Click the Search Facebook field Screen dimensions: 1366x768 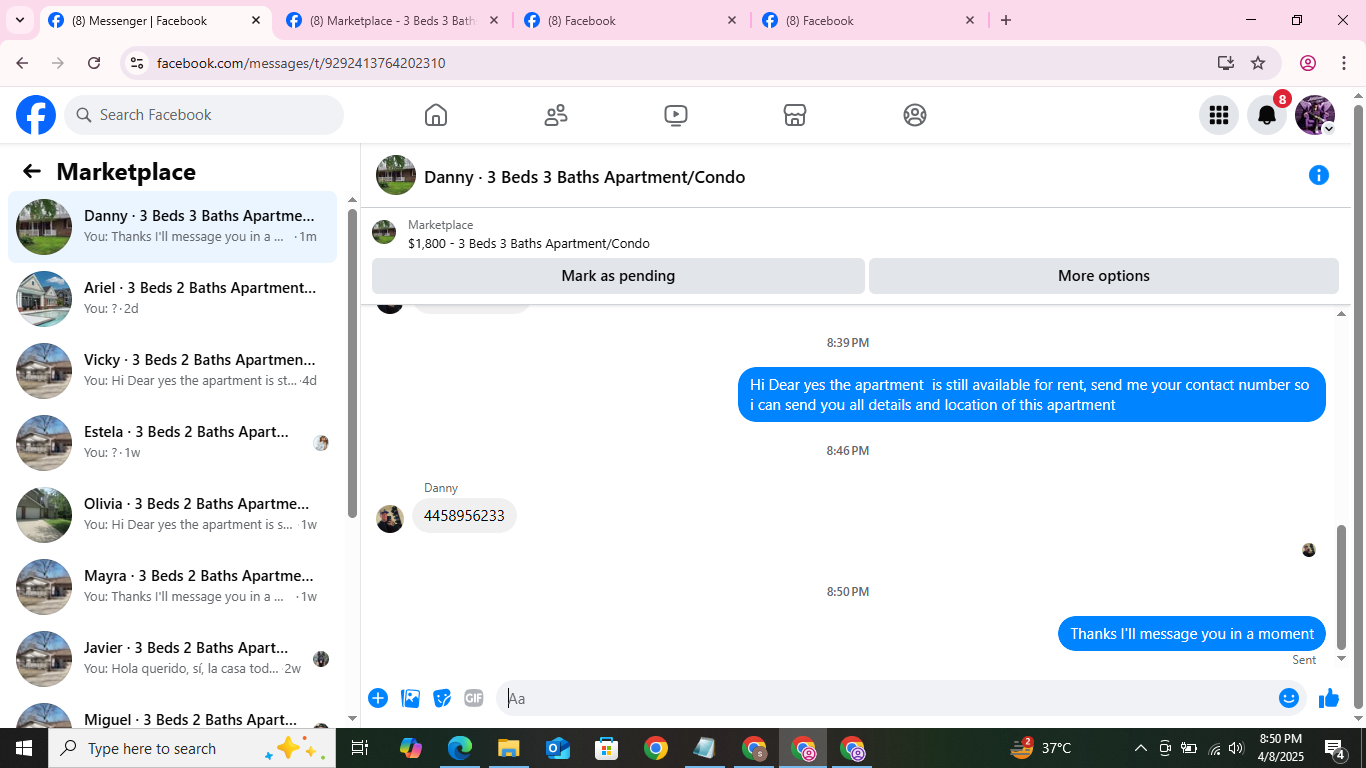pyautogui.click(x=204, y=115)
